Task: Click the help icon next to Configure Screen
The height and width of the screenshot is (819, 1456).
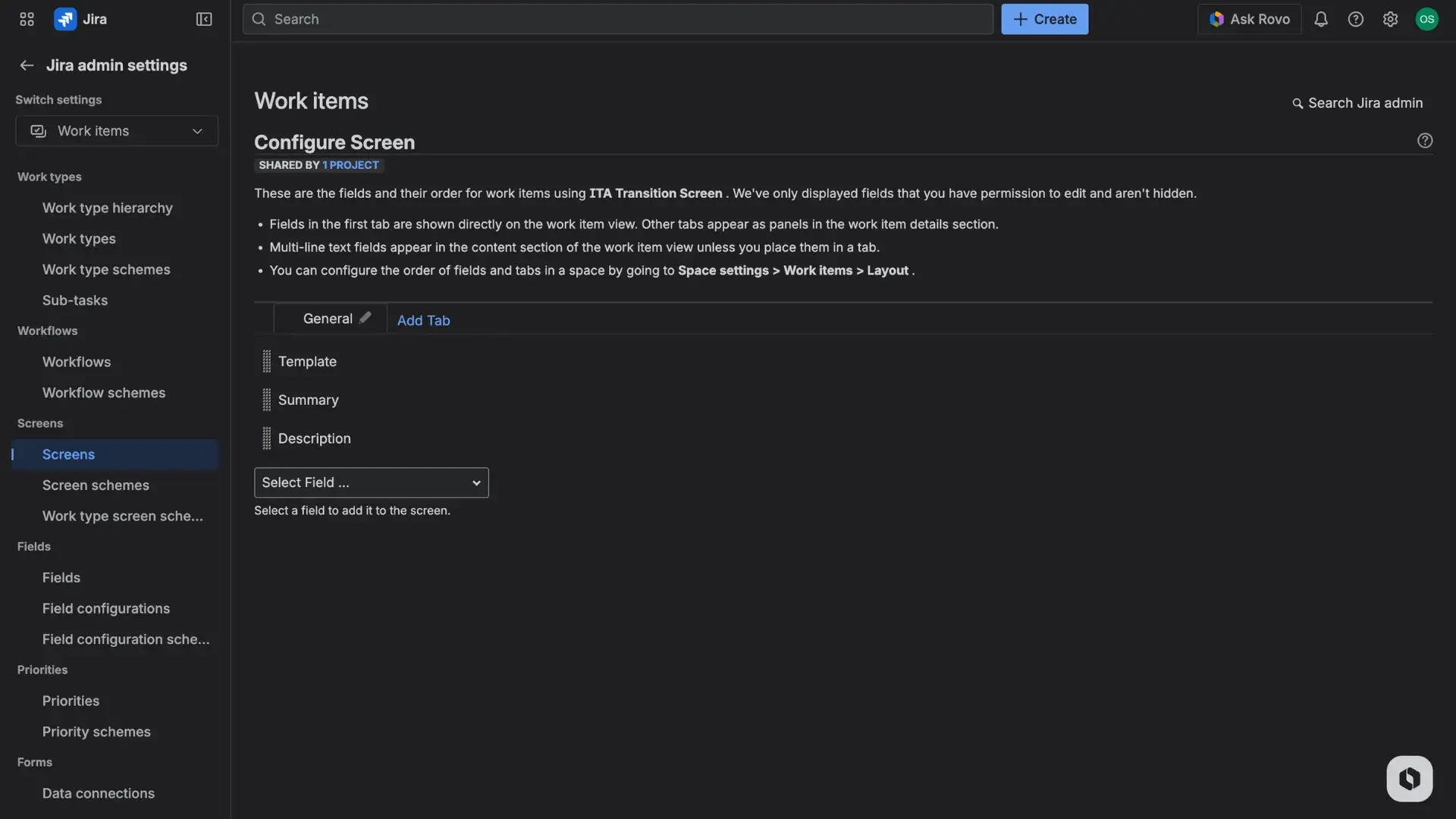Action: (x=1425, y=140)
